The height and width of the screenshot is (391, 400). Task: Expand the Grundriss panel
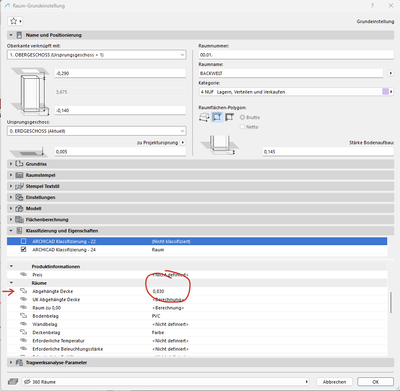tap(11, 164)
